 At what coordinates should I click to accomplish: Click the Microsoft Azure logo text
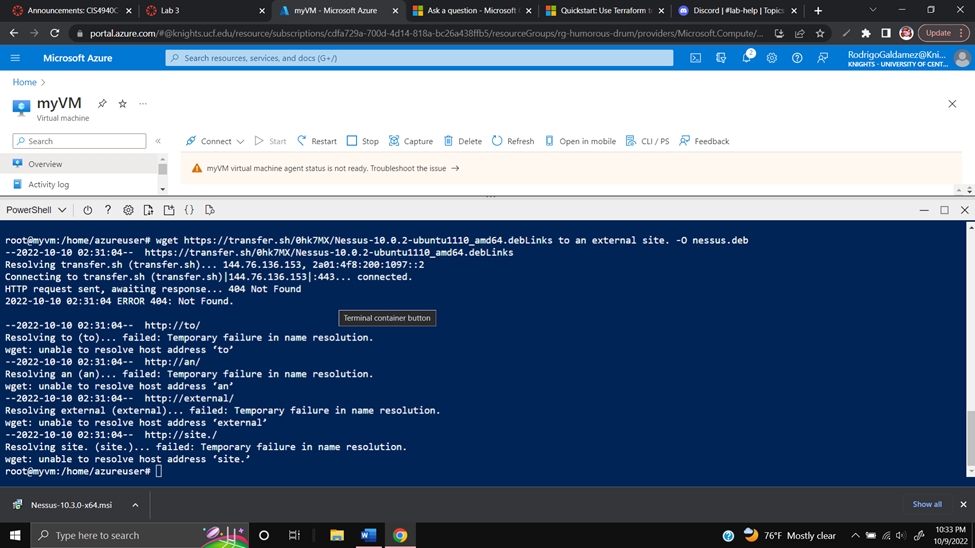[x=78, y=58]
